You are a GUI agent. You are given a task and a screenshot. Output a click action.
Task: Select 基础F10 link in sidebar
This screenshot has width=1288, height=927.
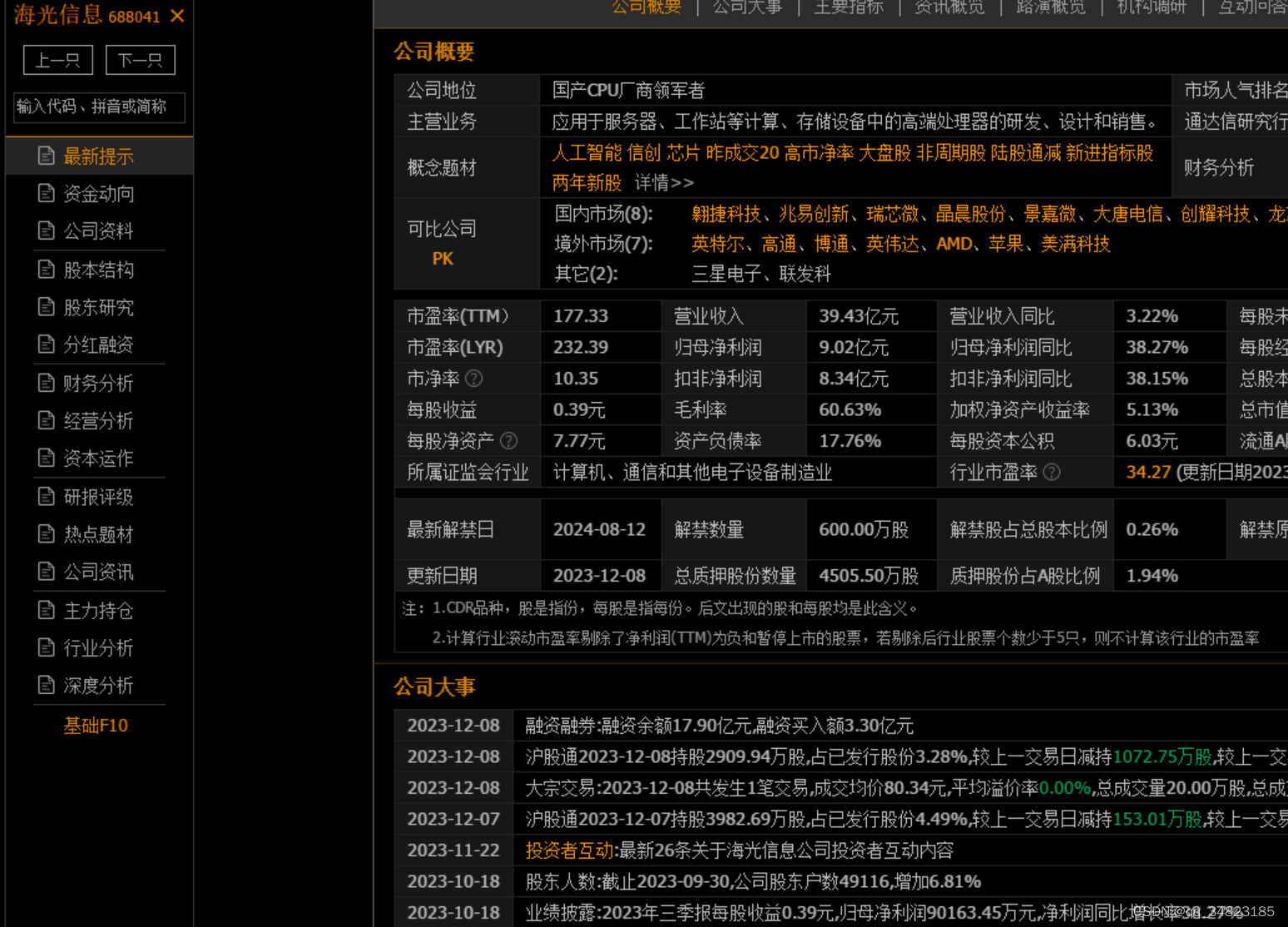click(x=97, y=725)
